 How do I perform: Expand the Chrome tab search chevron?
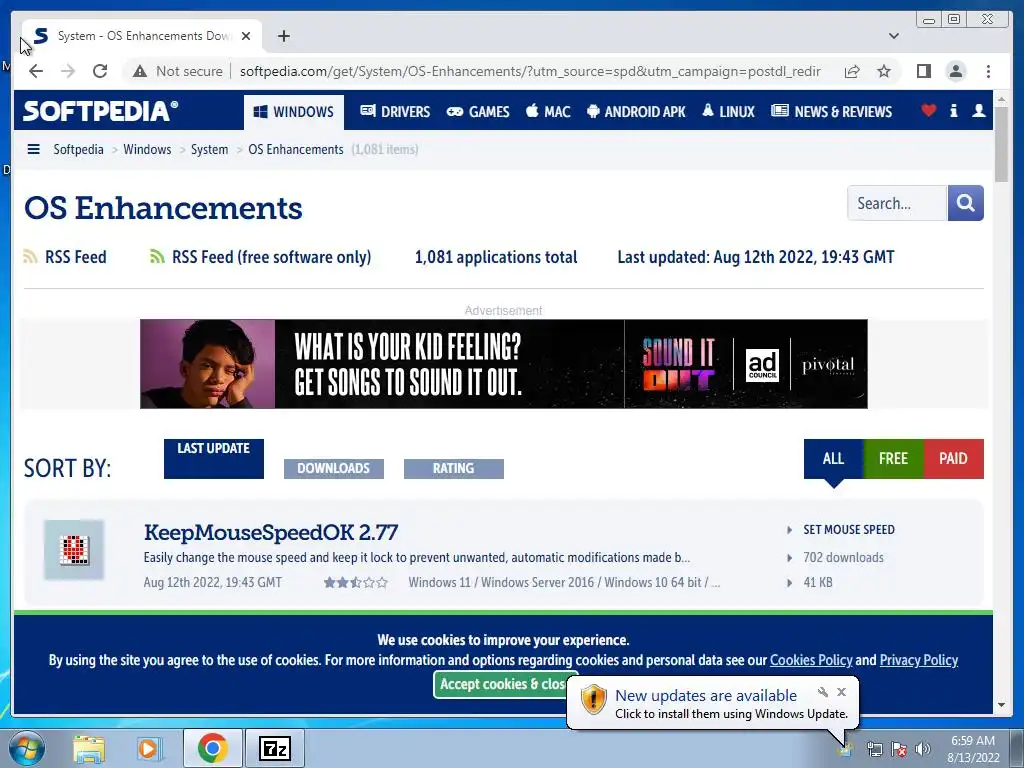(x=894, y=36)
